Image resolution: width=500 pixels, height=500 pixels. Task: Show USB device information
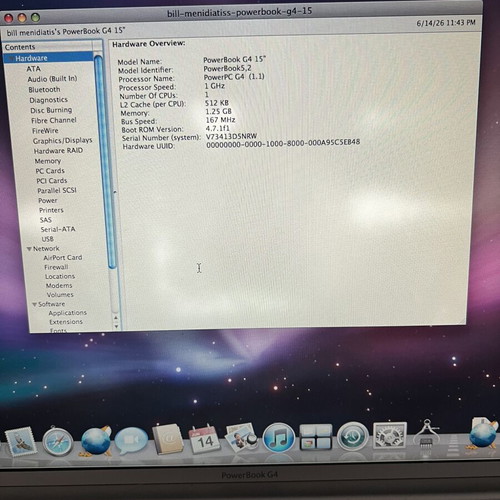[x=47, y=239]
